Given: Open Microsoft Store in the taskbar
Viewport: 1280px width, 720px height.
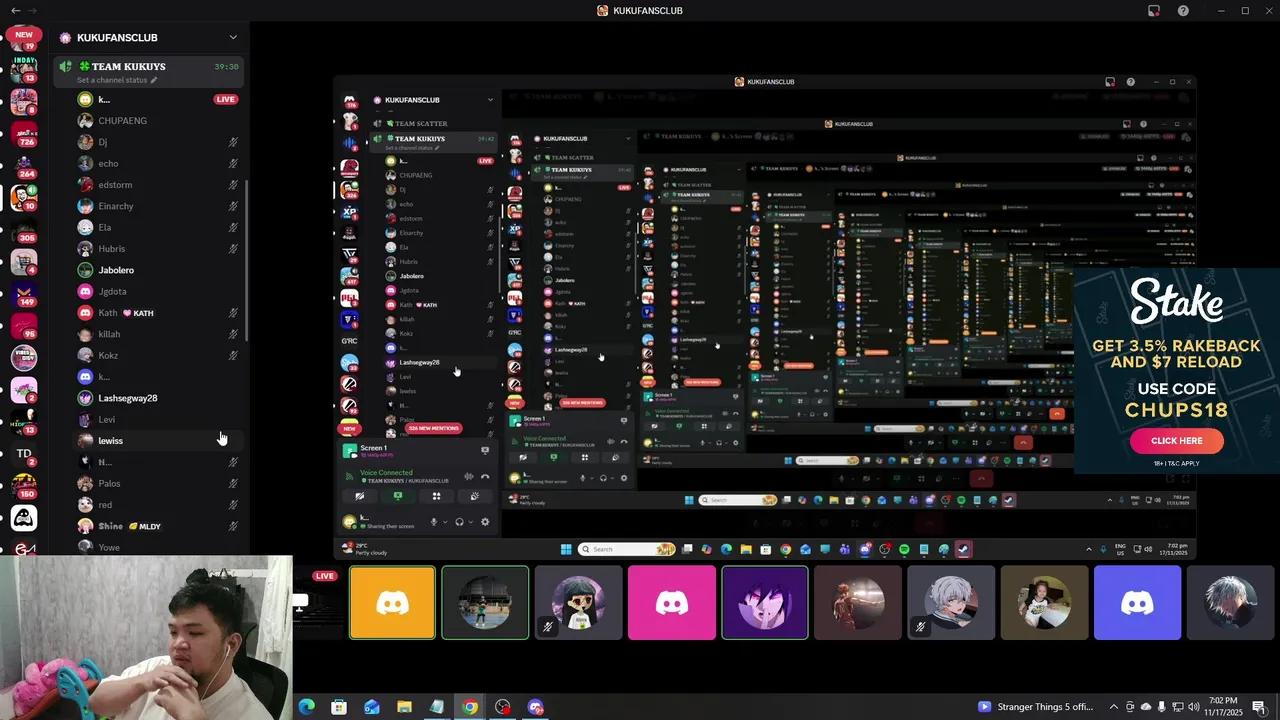Looking at the screenshot, I should [x=339, y=707].
